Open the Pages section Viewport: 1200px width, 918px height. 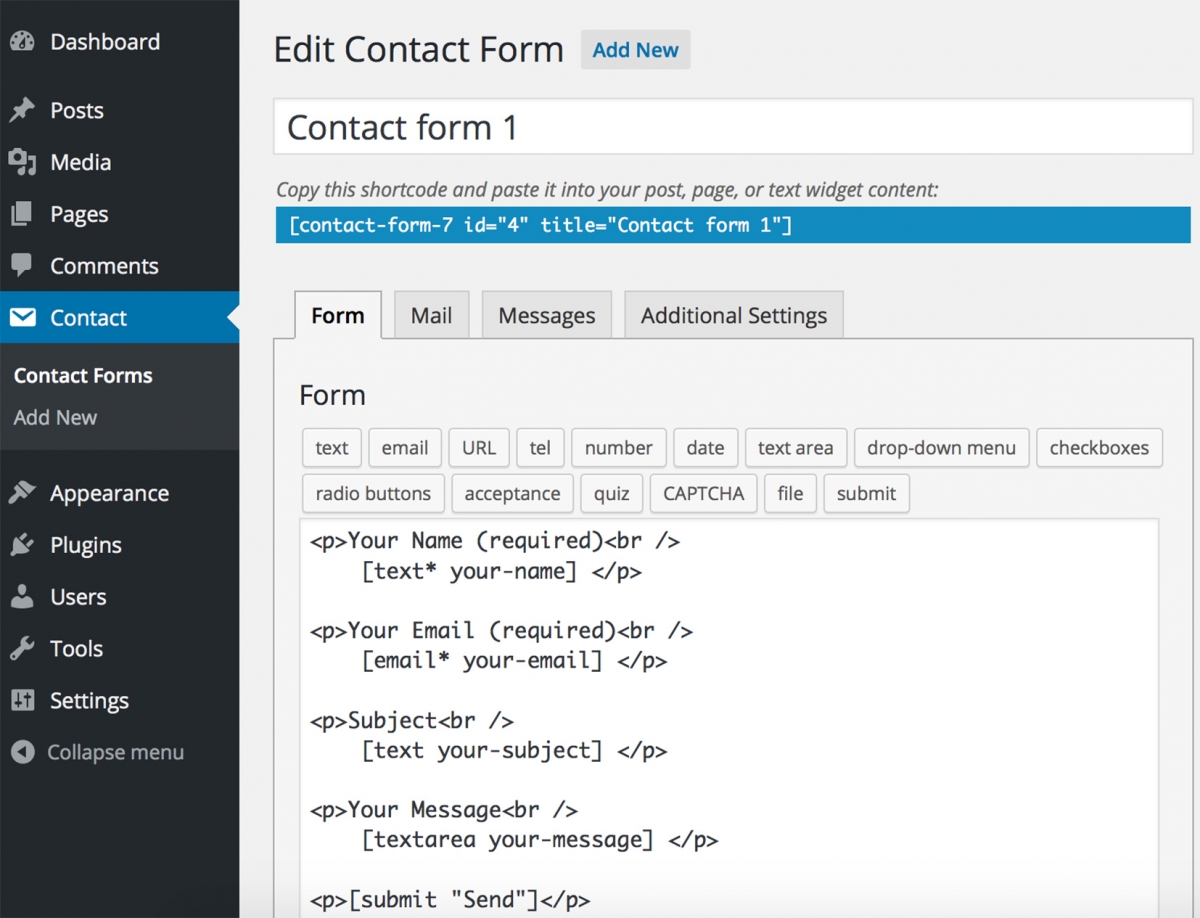[x=77, y=214]
